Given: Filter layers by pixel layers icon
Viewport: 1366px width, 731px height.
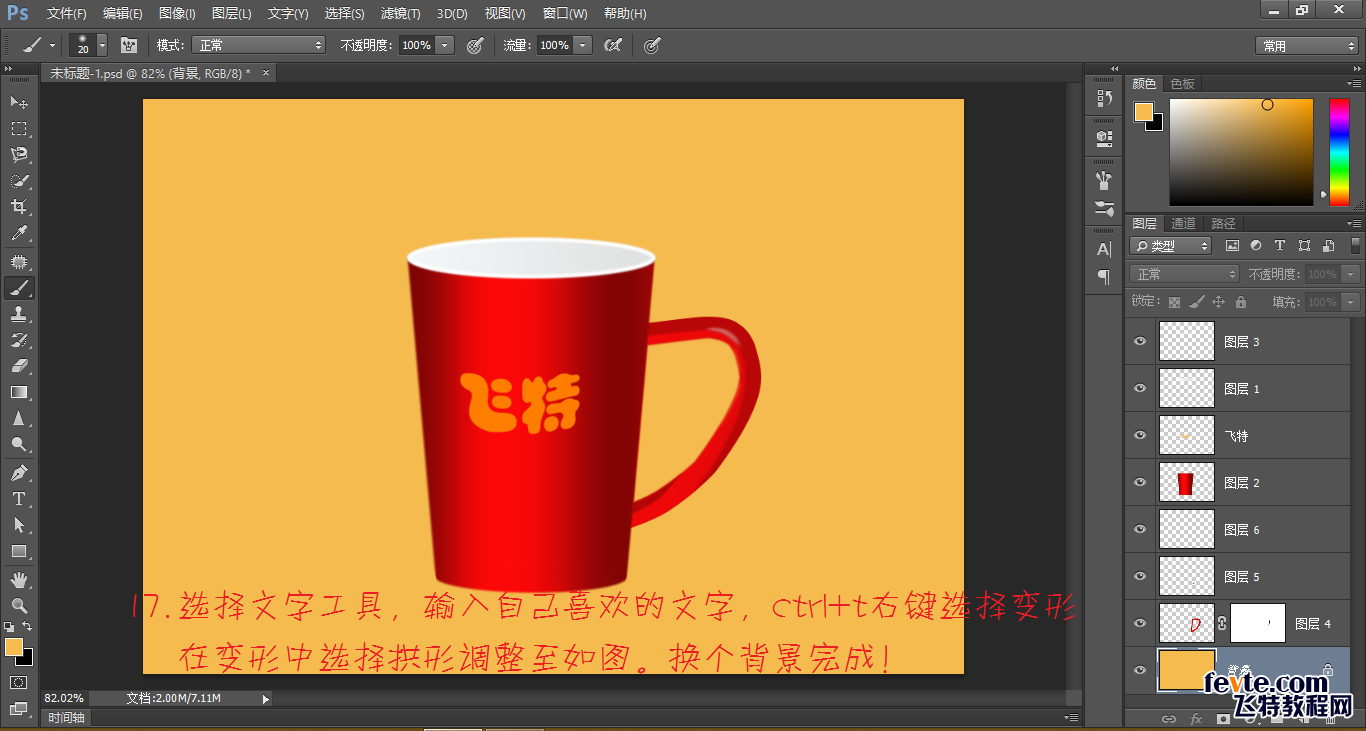Looking at the screenshot, I should (x=1232, y=245).
